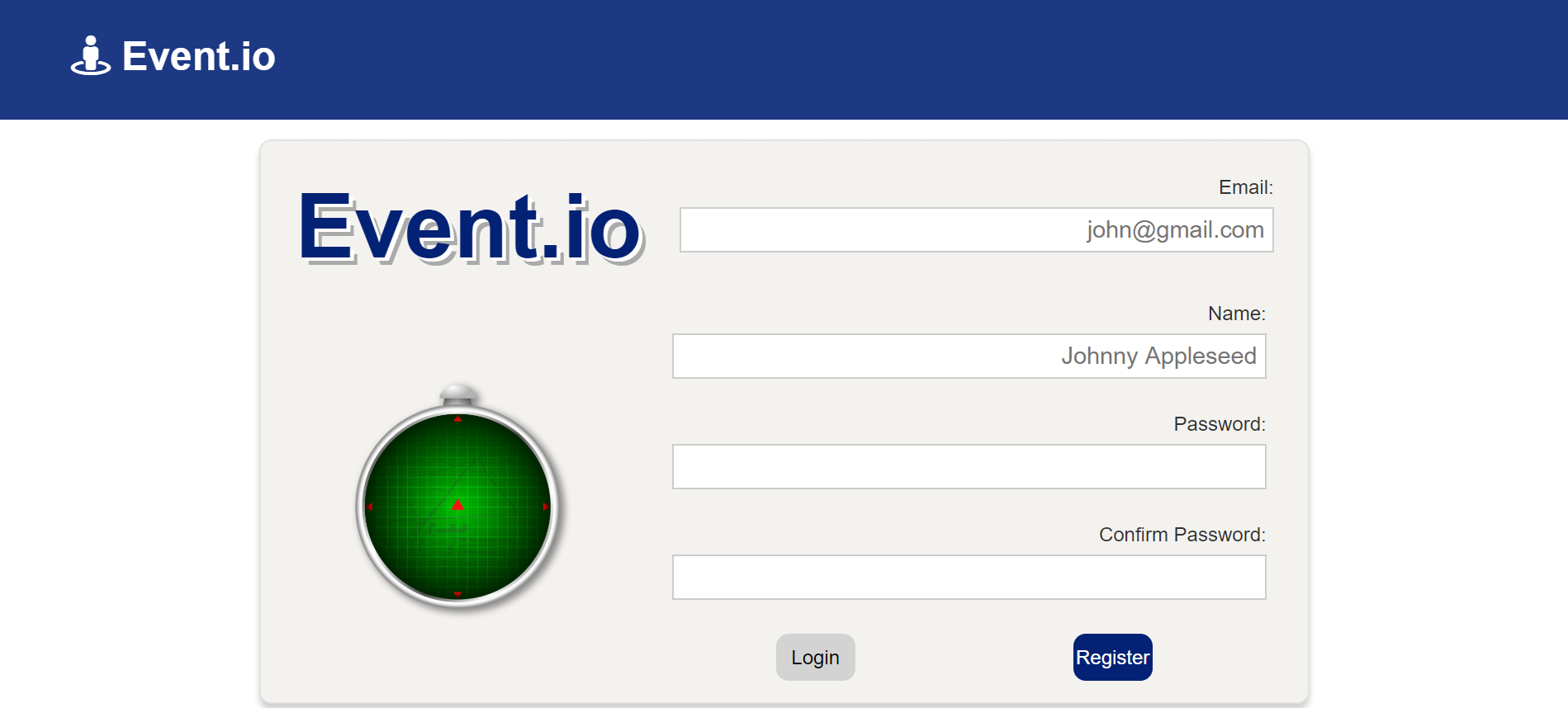
Task: Click the green radar tracker image
Action: pyautogui.click(x=458, y=498)
